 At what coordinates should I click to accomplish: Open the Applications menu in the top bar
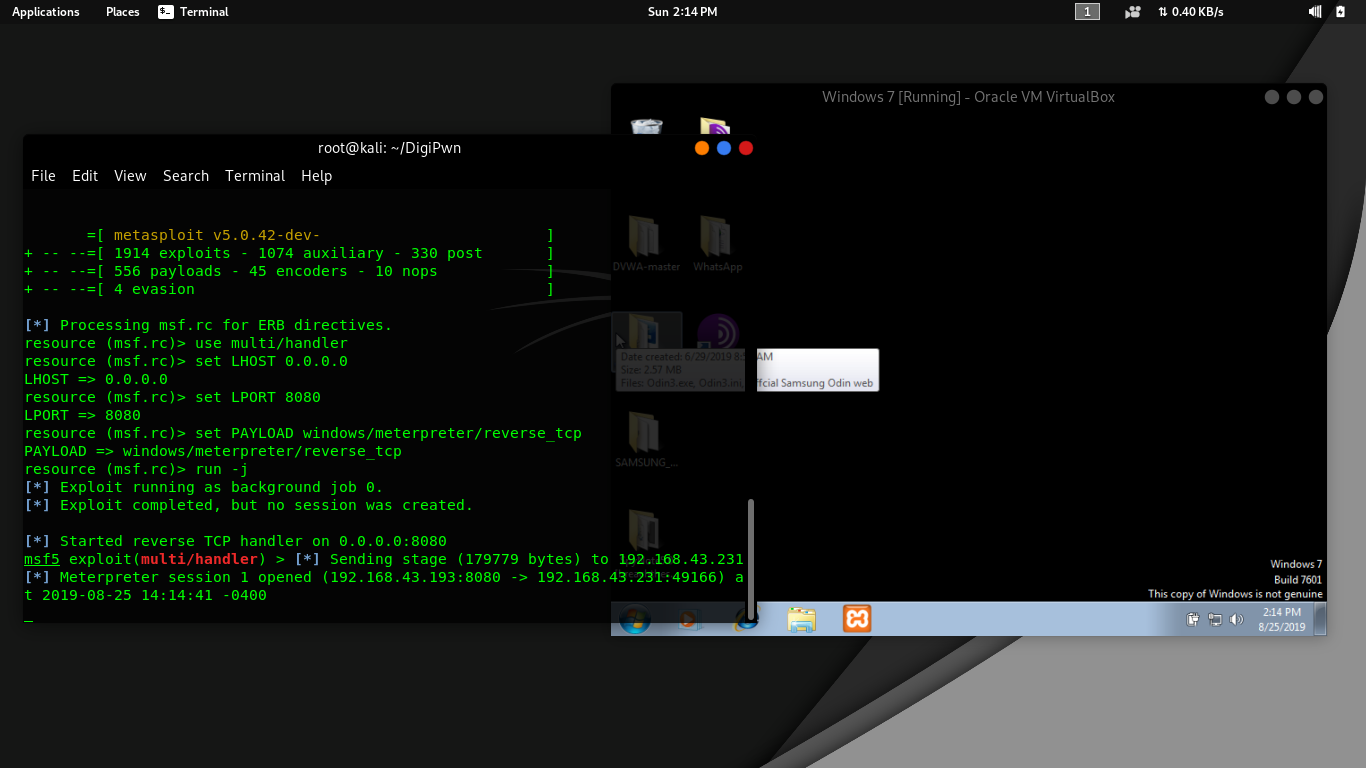pyautogui.click(x=46, y=12)
